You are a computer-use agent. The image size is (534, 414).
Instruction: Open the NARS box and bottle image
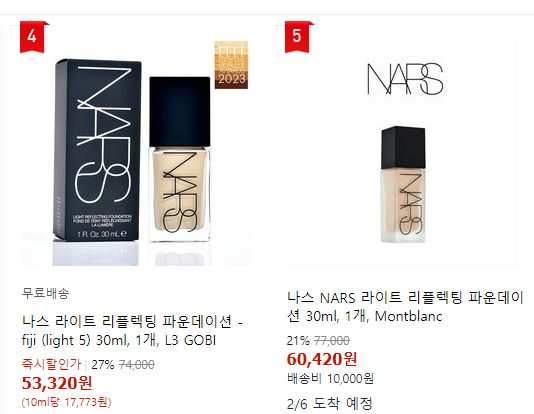(x=137, y=146)
